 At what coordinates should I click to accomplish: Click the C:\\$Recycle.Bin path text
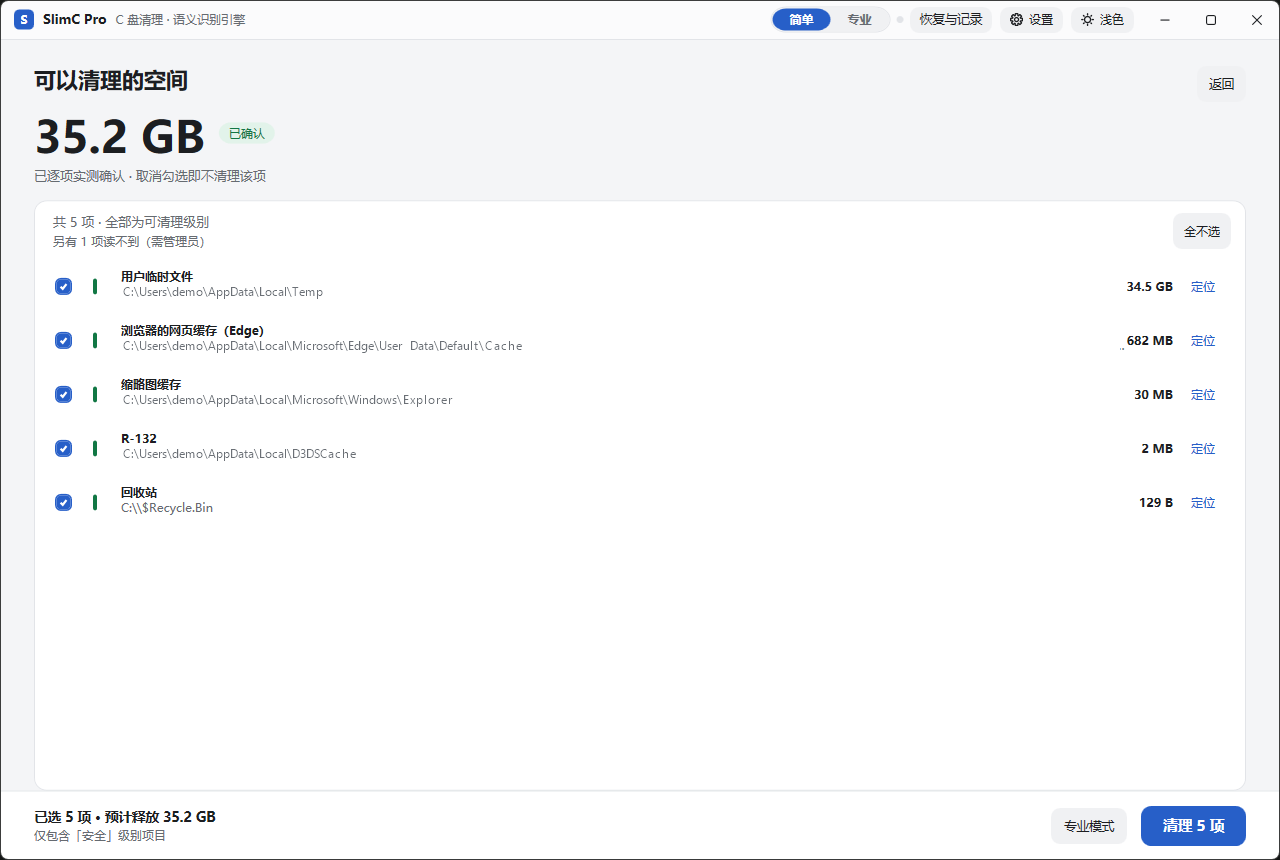[167, 508]
